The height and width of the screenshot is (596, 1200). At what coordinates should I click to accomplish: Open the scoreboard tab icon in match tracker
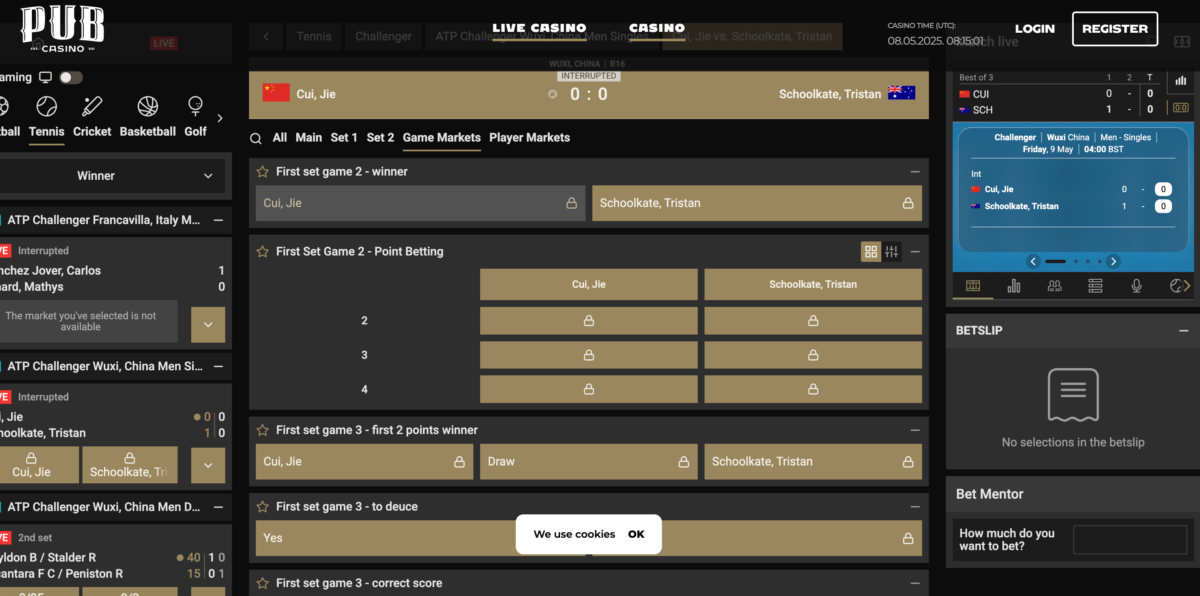point(973,286)
